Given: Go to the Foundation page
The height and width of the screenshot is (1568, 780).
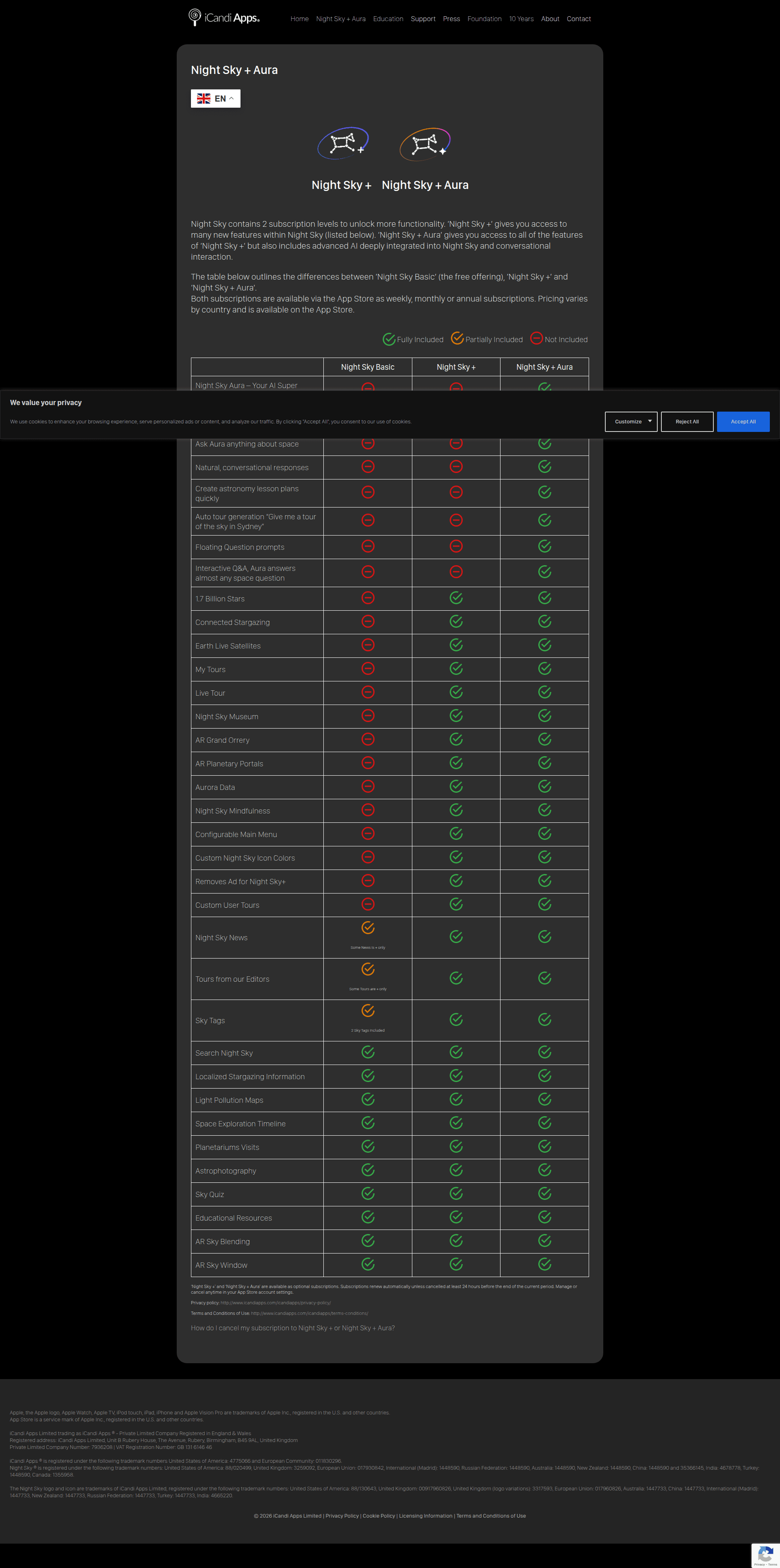Looking at the screenshot, I should click(x=484, y=19).
